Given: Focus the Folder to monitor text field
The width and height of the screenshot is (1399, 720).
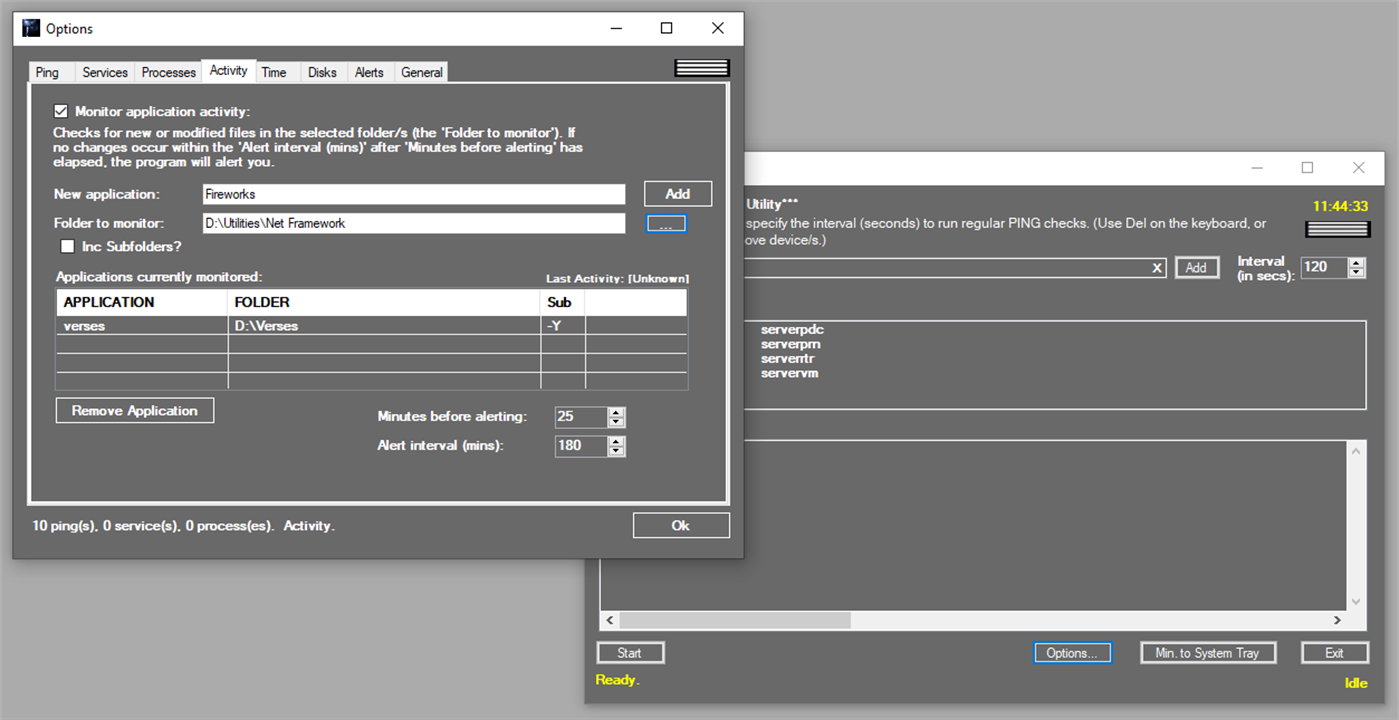Looking at the screenshot, I should pyautogui.click(x=413, y=223).
